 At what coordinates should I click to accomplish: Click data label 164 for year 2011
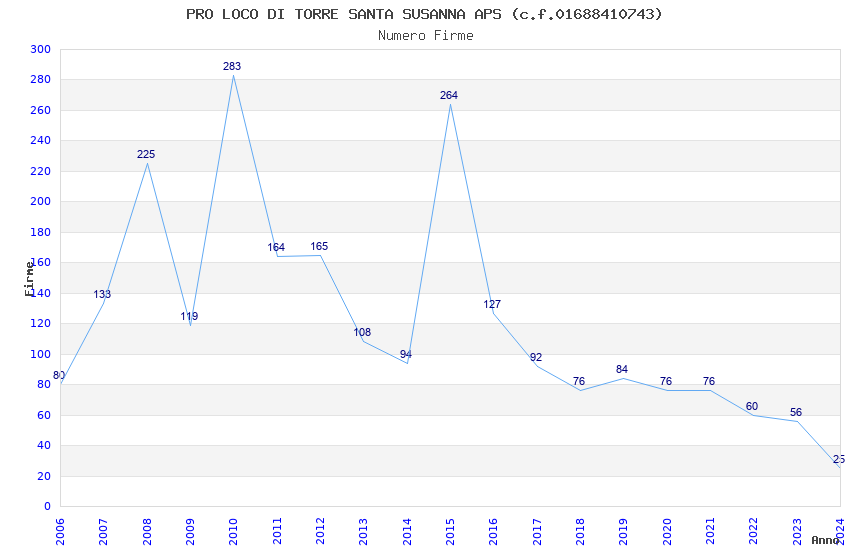click(276, 248)
